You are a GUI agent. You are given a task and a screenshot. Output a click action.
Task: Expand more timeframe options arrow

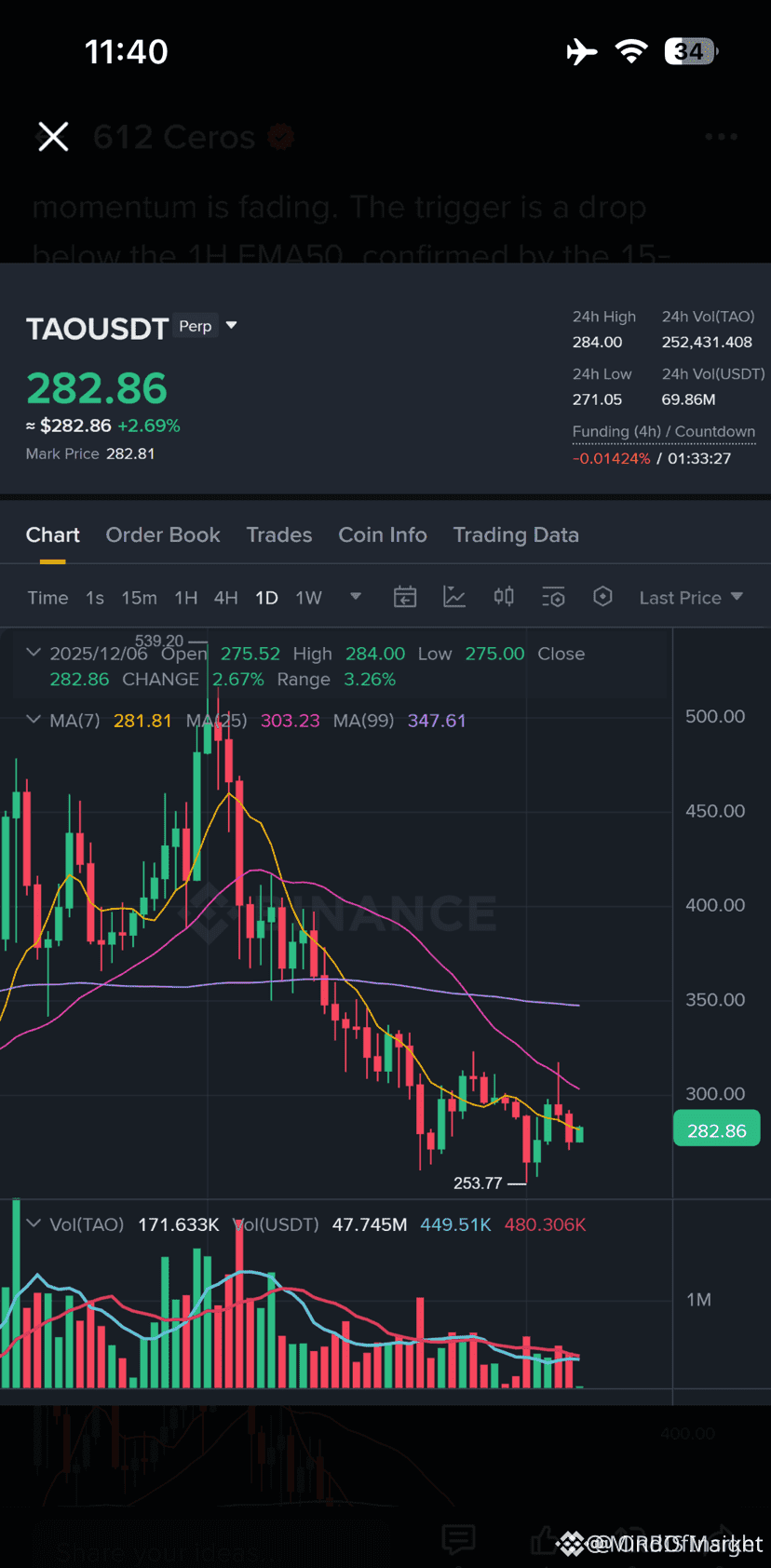click(x=355, y=597)
